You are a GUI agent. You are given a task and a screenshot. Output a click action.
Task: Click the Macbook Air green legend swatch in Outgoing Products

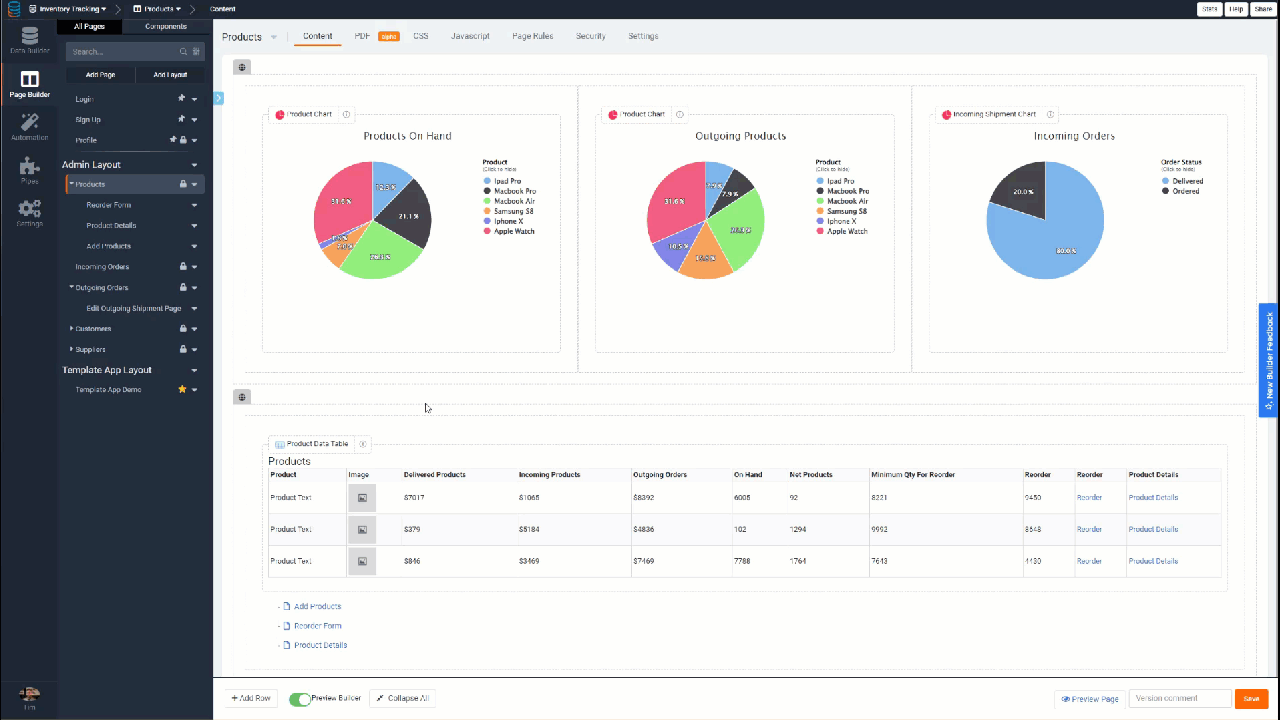tap(820, 201)
